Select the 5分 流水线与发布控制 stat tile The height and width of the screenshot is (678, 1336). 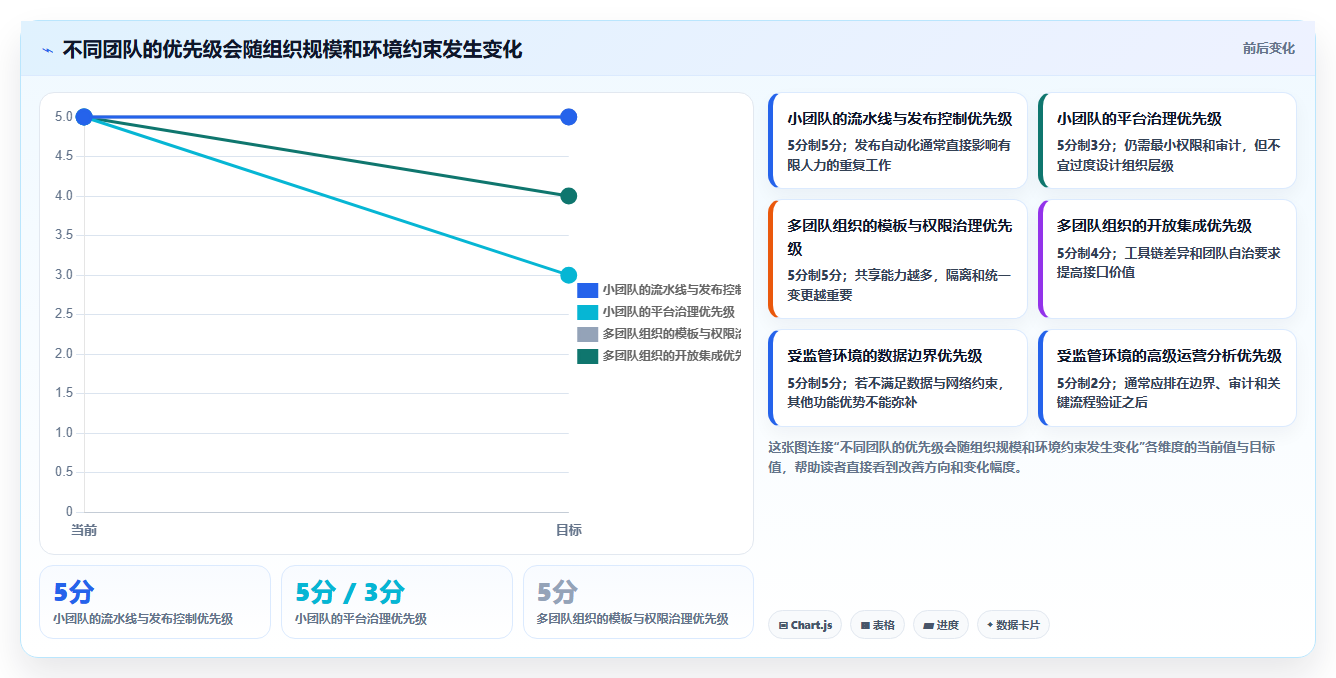pos(155,602)
